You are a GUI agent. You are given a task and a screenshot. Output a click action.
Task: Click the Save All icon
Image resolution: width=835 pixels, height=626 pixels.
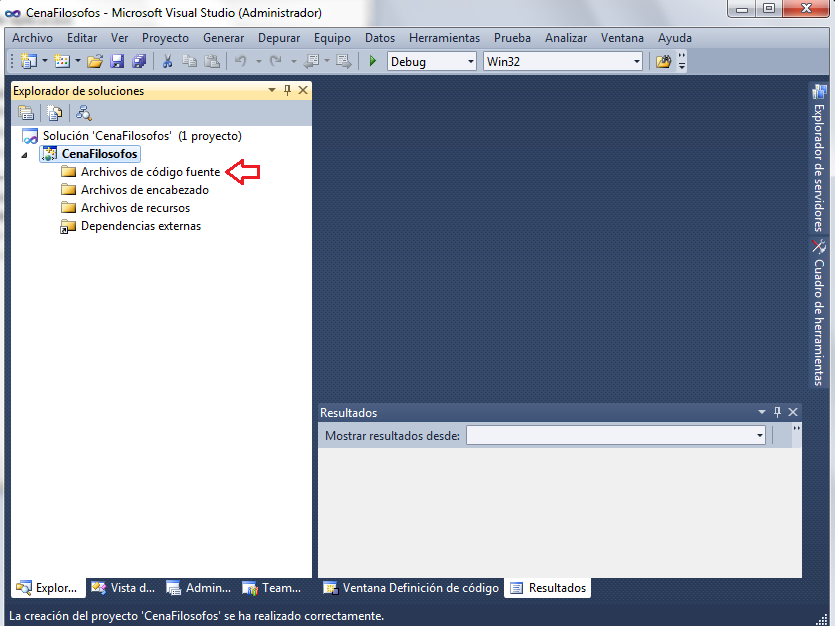pos(139,61)
